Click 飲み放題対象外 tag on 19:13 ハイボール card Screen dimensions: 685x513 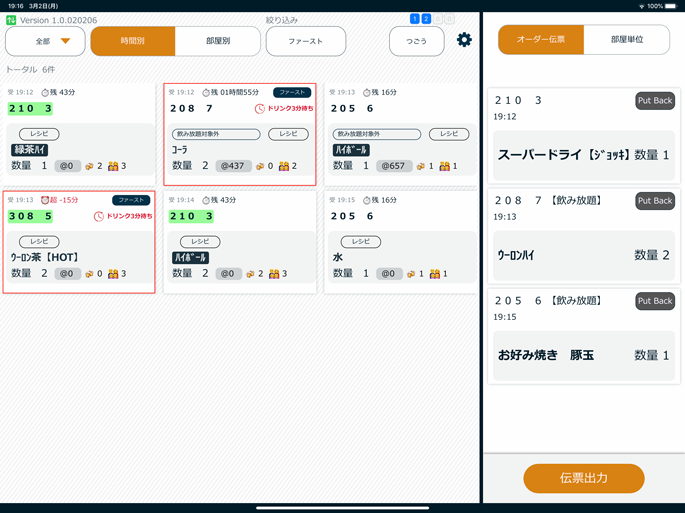pyautogui.click(x=377, y=134)
